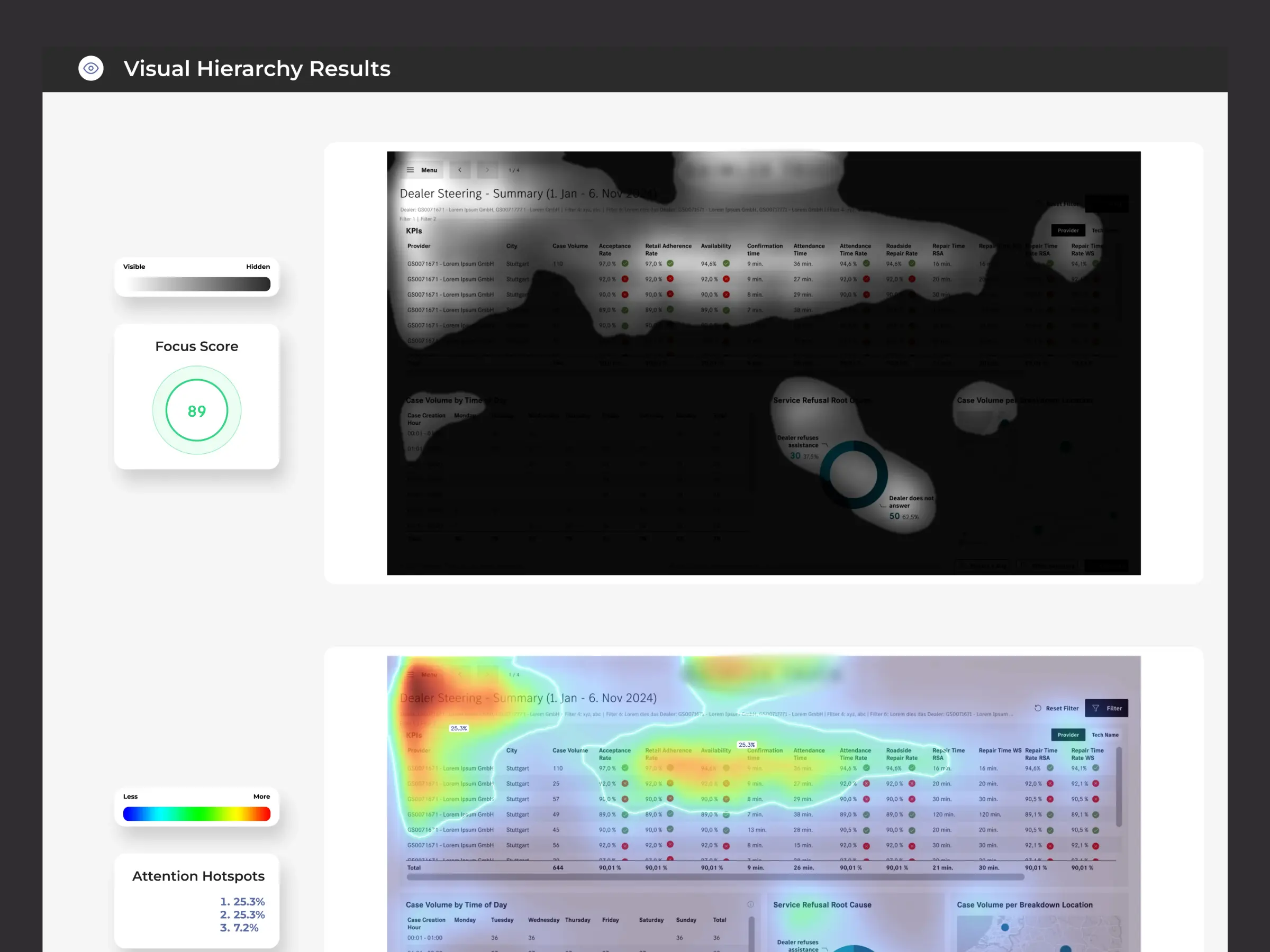The height and width of the screenshot is (952, 1270).
Task: Select the Provider toggle in top focus-map dashboard
Action: click(x=1067, y=230)
